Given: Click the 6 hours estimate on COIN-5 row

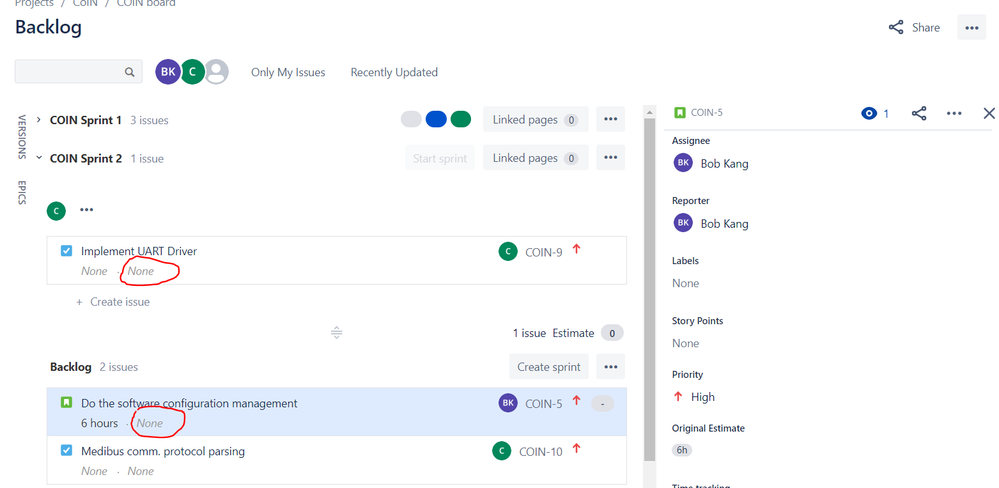Looking at the screenshot, I should point(99,423).
